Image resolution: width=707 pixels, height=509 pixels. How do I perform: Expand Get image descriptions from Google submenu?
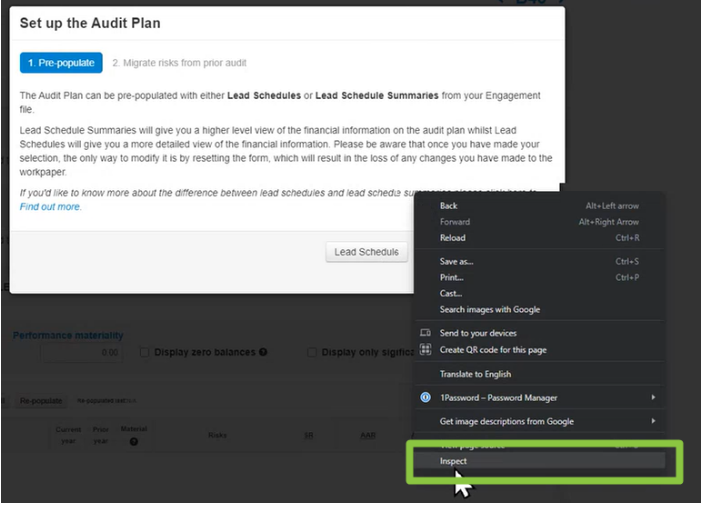coord(653,421)
